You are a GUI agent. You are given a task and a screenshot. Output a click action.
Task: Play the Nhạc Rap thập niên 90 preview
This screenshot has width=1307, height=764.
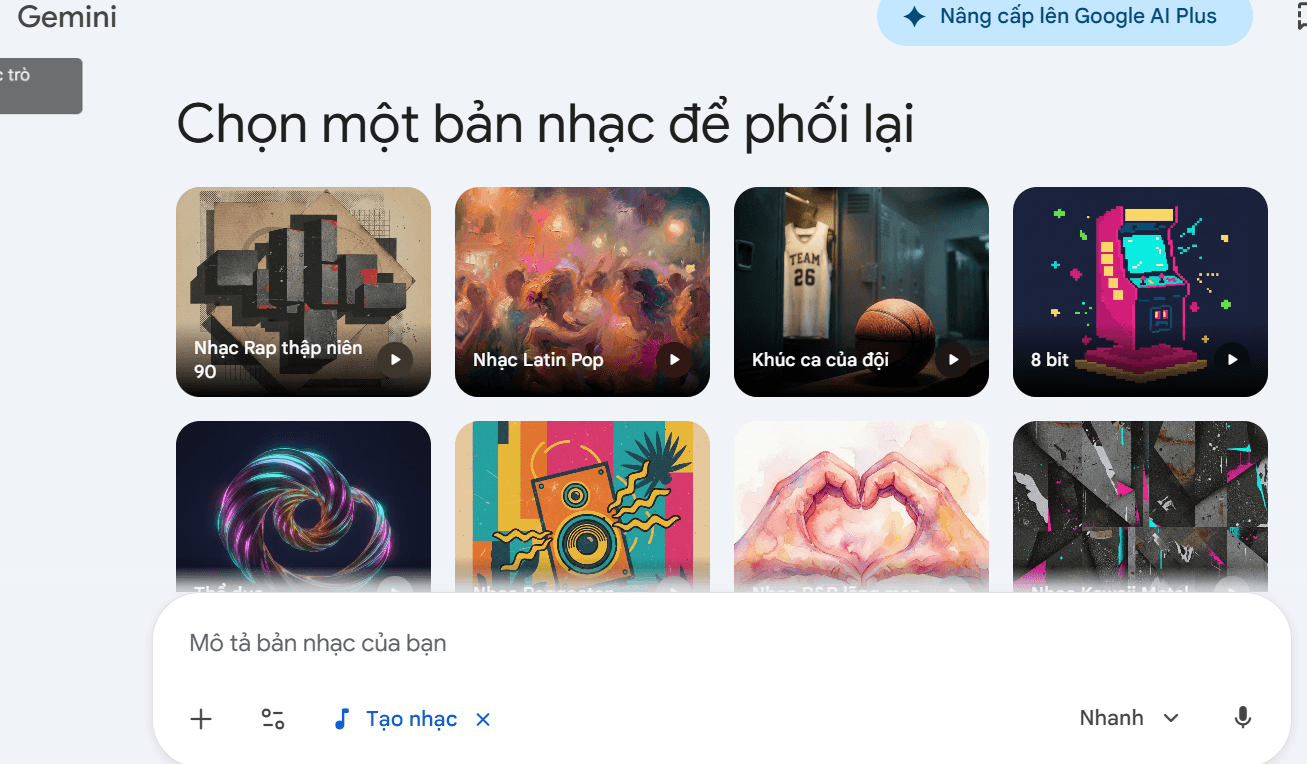[396, 359]
